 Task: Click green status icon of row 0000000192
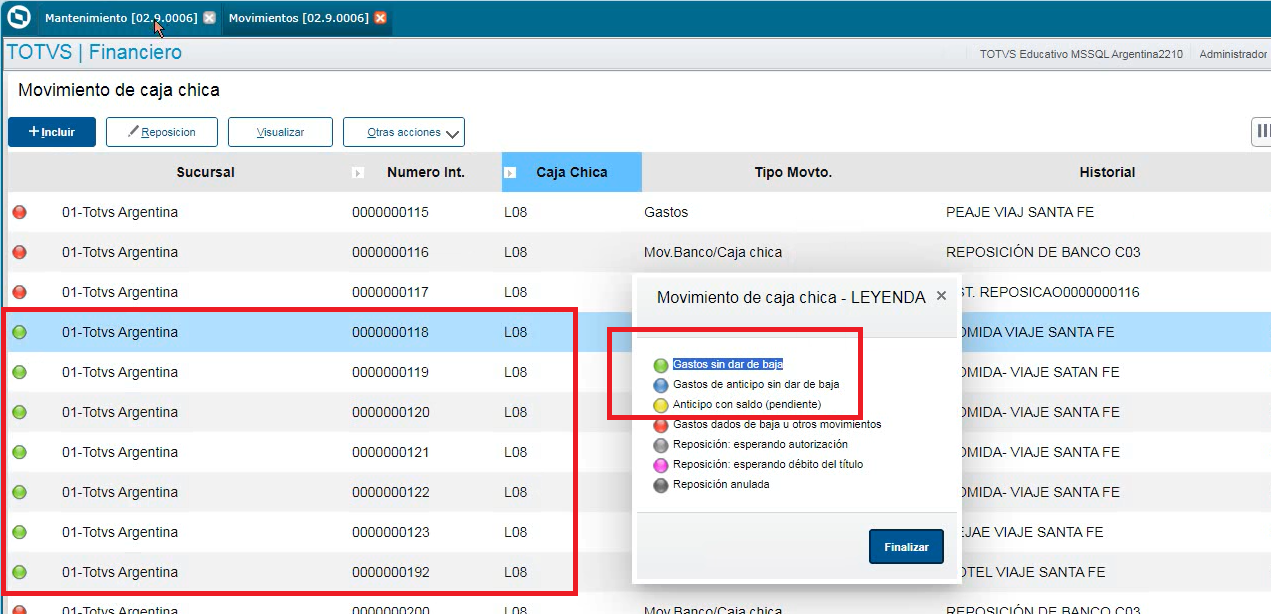[19, 572]
